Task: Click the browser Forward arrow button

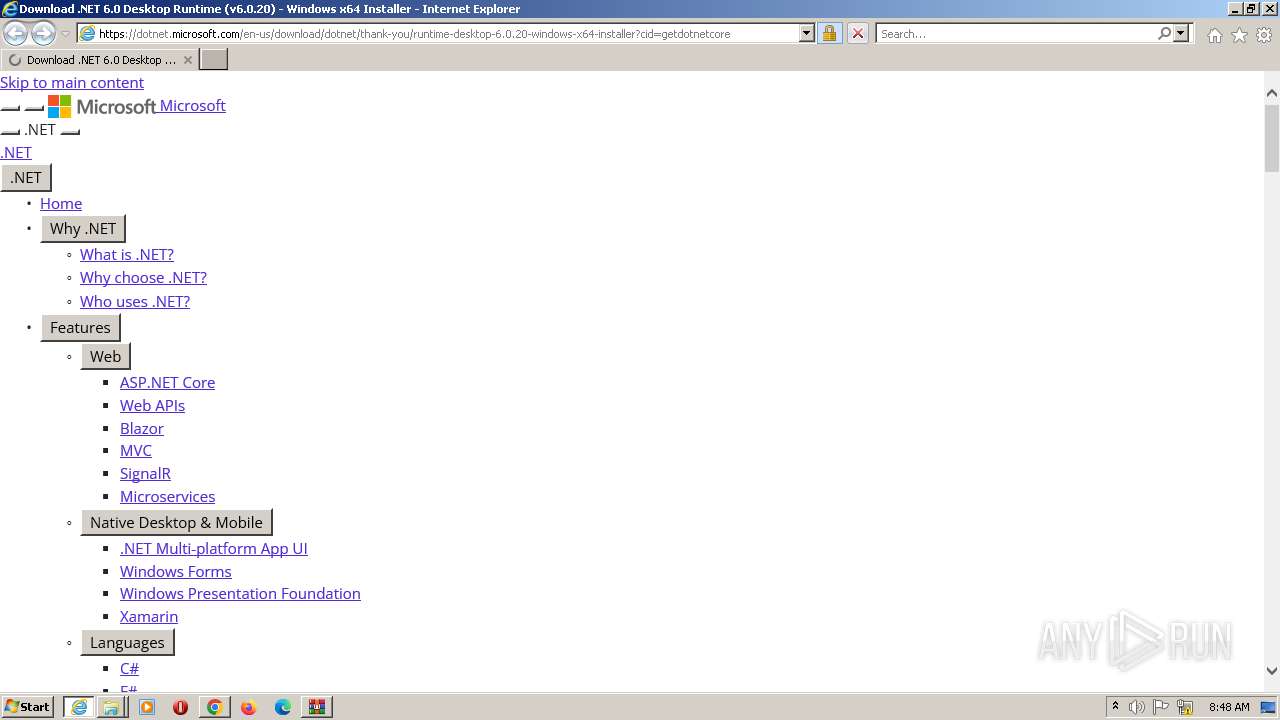Action: 43,33
